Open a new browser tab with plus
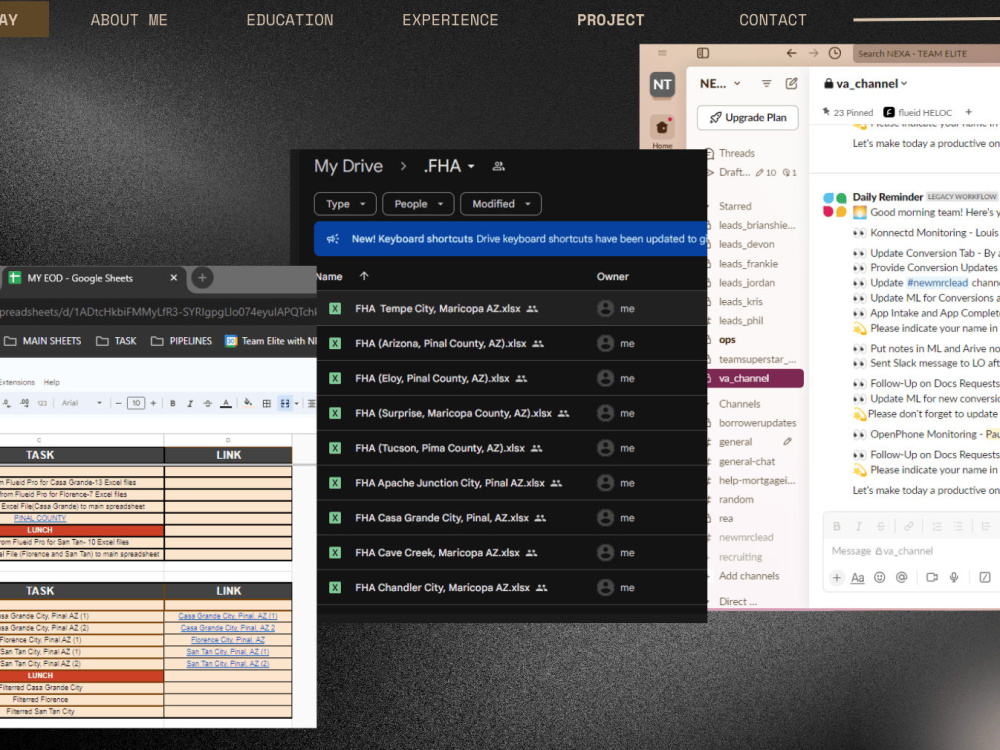Image resolution: width=1000 pixels, height=750 pixels. click(x=202, y=278)
